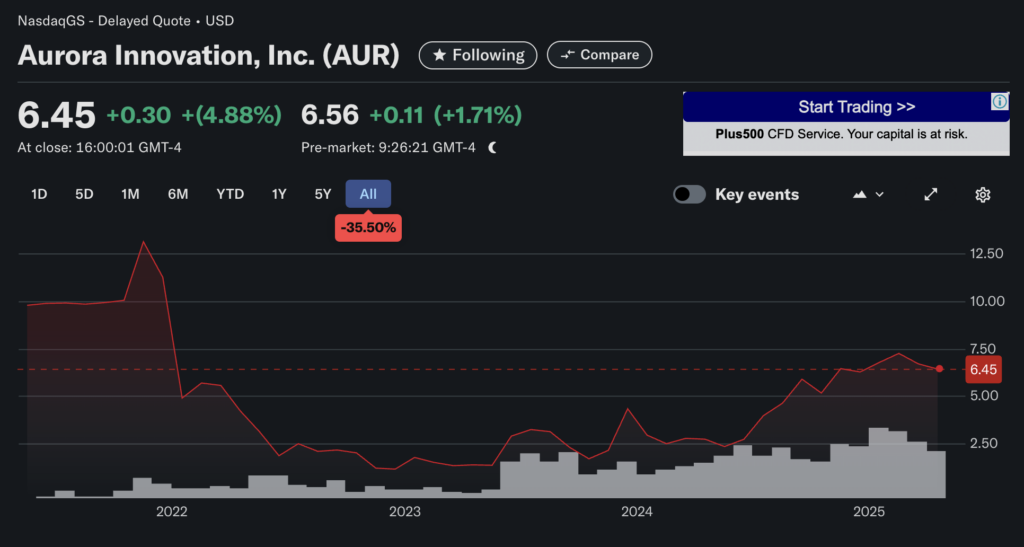This screenshot has width=1024, height=547.
Task: Click the late 2021 price peak on chart
Action: coord(144,242)
